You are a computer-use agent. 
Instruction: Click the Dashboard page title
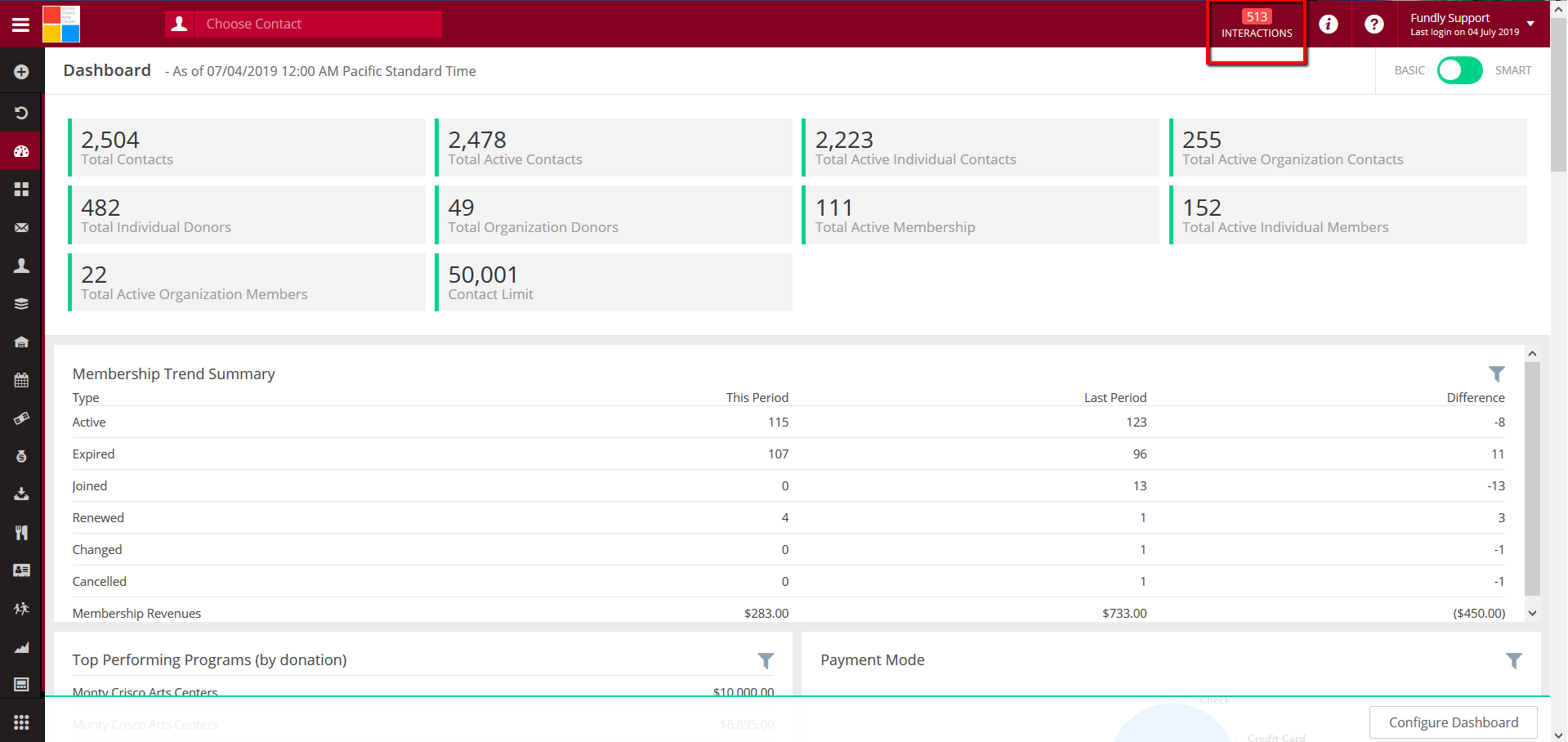click(107, 70)
